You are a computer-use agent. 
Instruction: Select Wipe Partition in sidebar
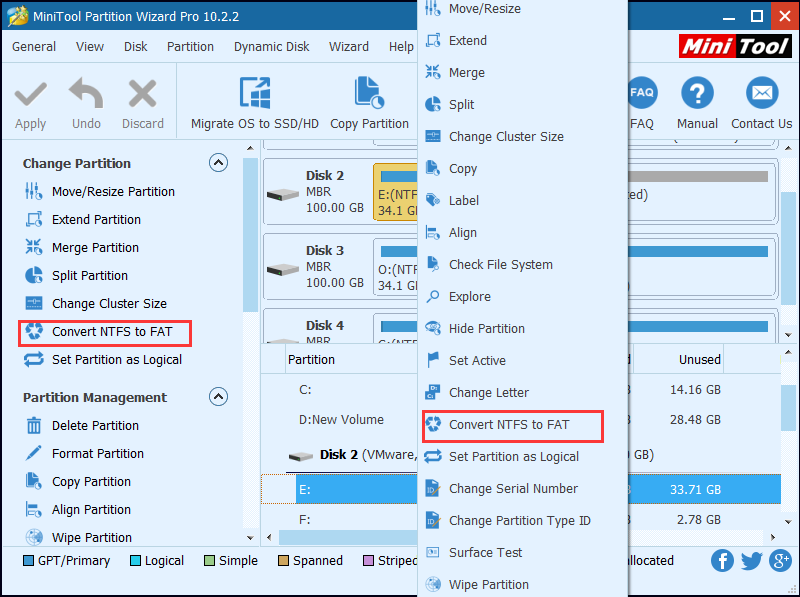click(x=79, y=537)
